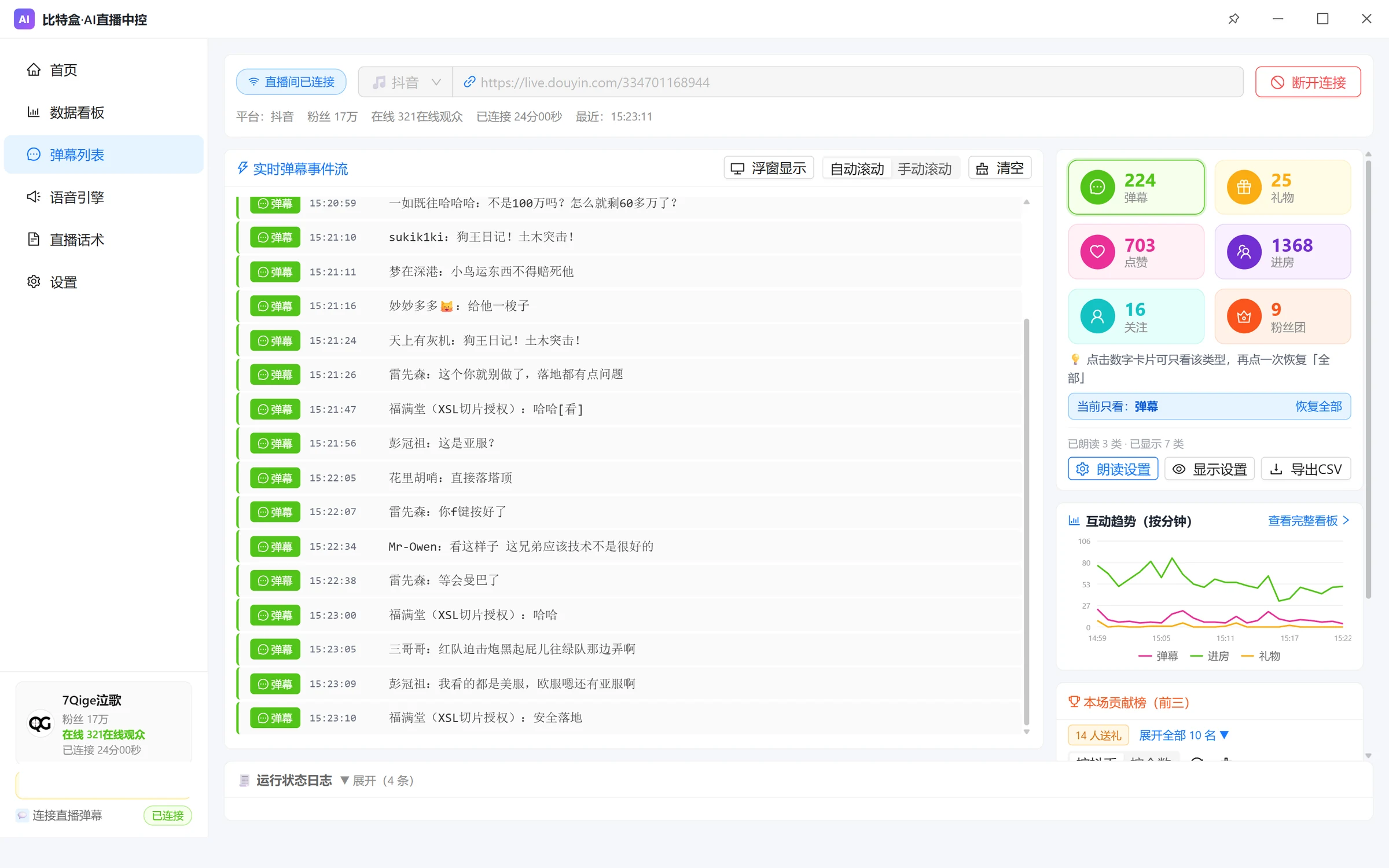The image size is (1389, 868).
Task: Click the scroll-down arrow of danmaku list
Action: pyautogui.click(x=1027, y=731)
